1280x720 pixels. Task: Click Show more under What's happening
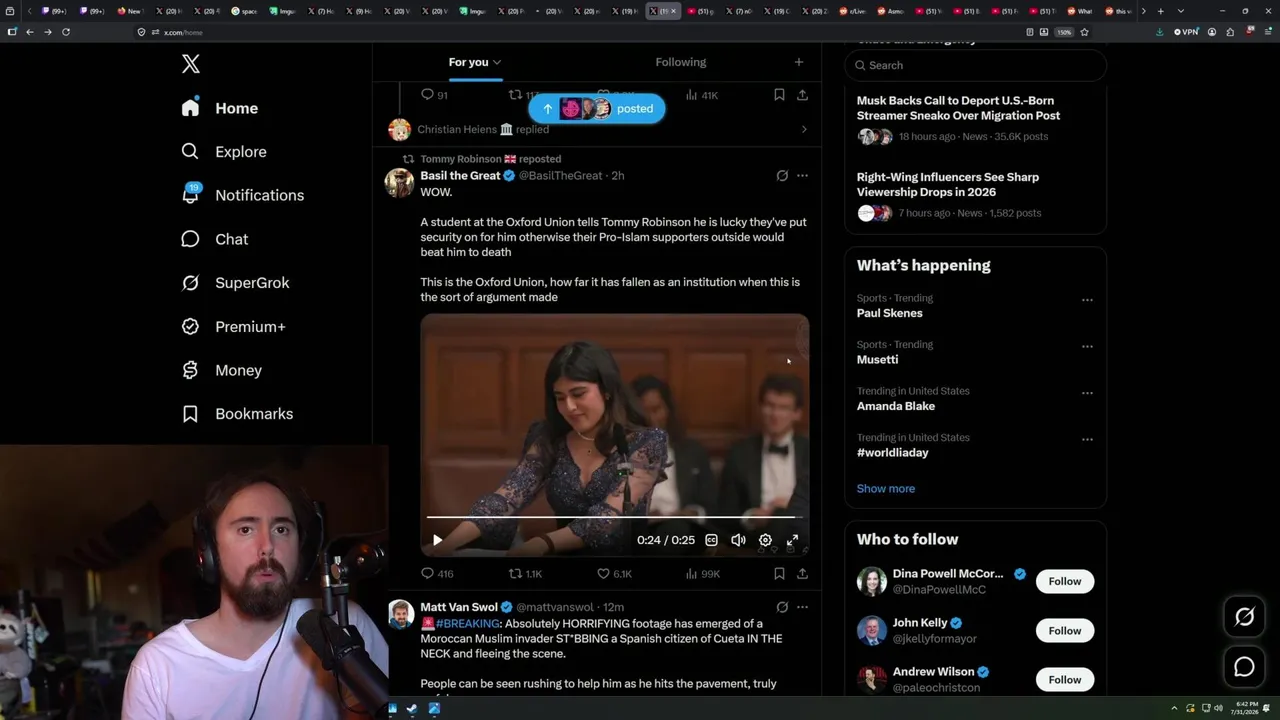[x=886, y=489]
